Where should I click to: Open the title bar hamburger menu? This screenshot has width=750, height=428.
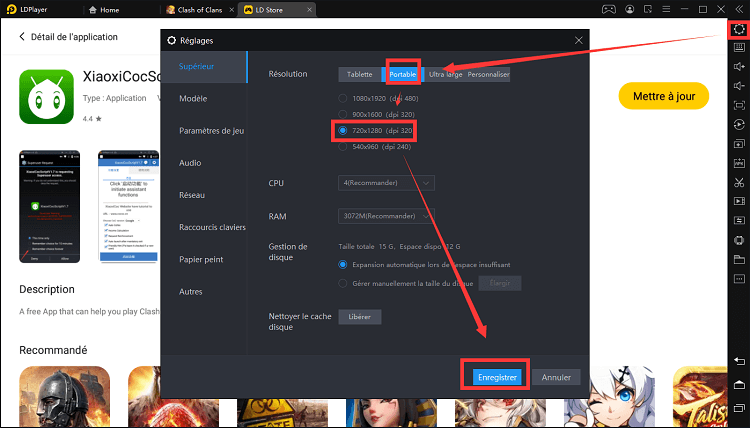point(666,9)
